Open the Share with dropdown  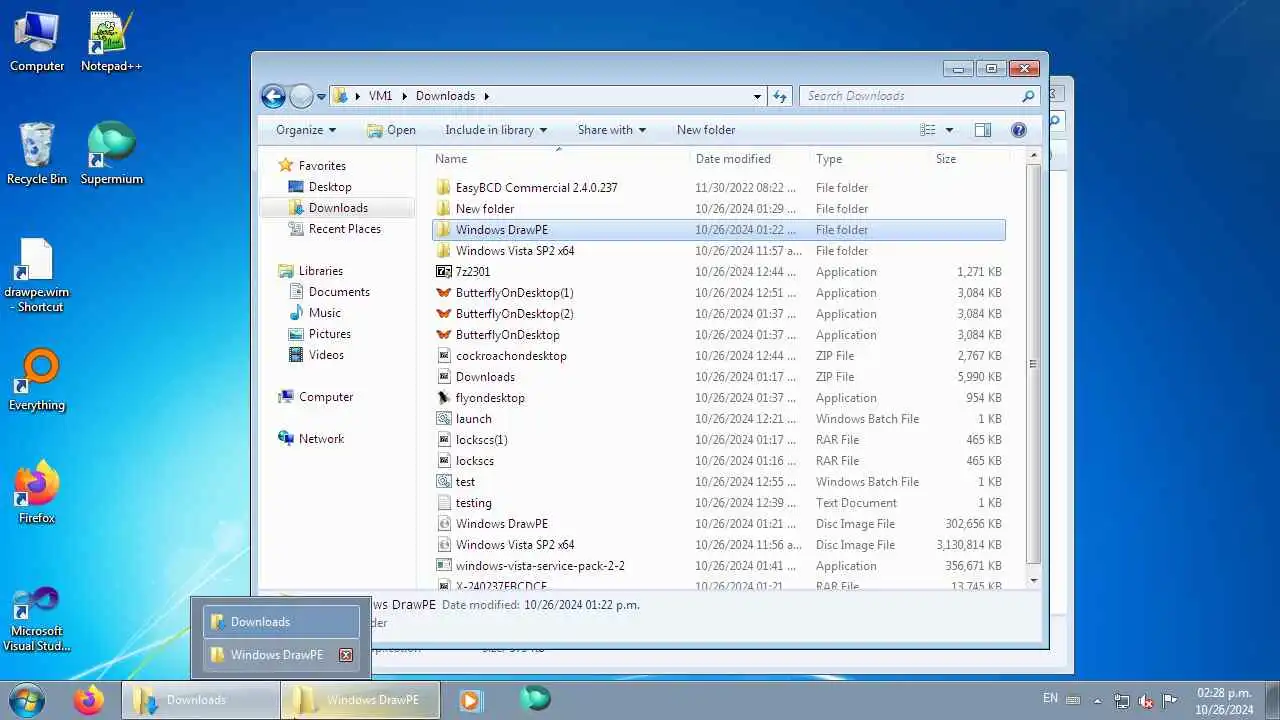(x=611, y=130)
